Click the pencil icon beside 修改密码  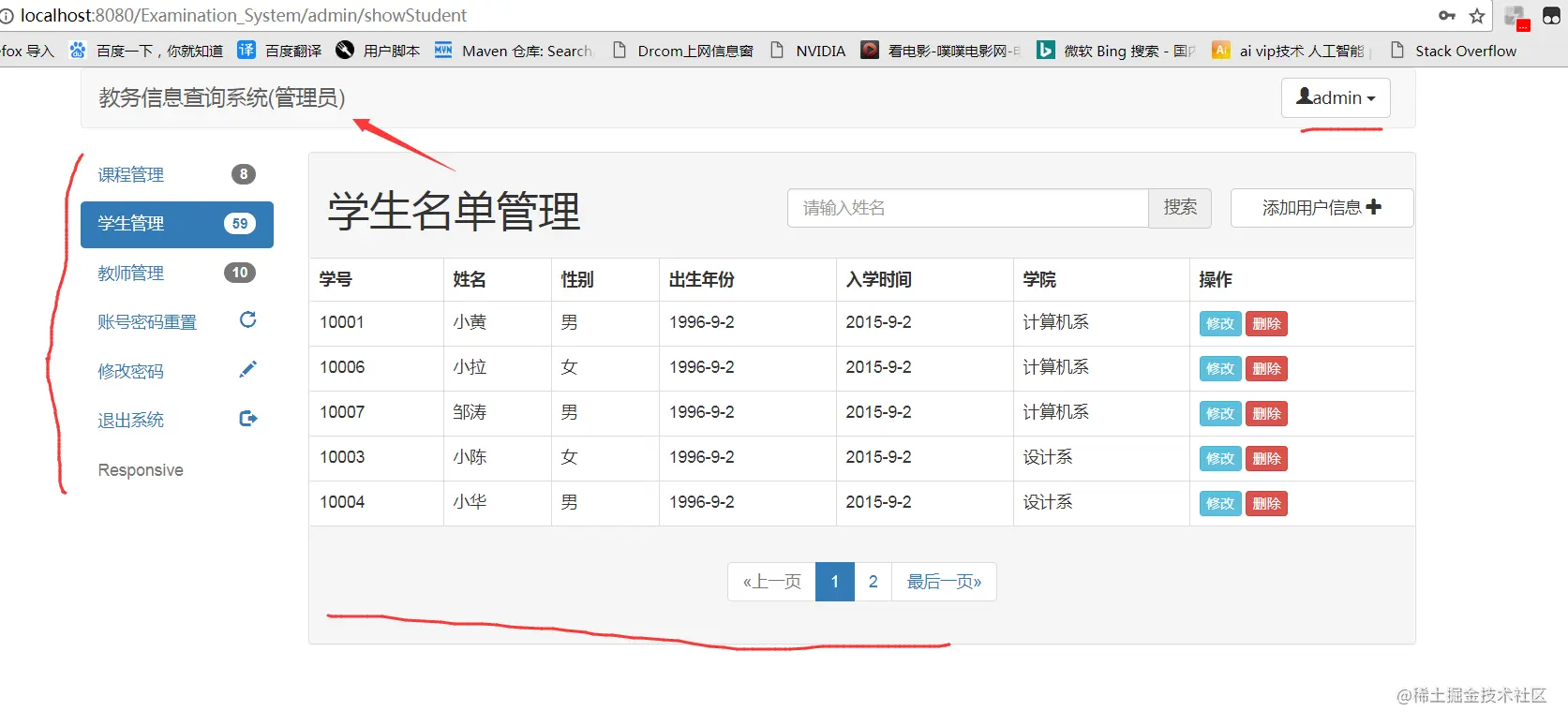[x=247, y=369]
